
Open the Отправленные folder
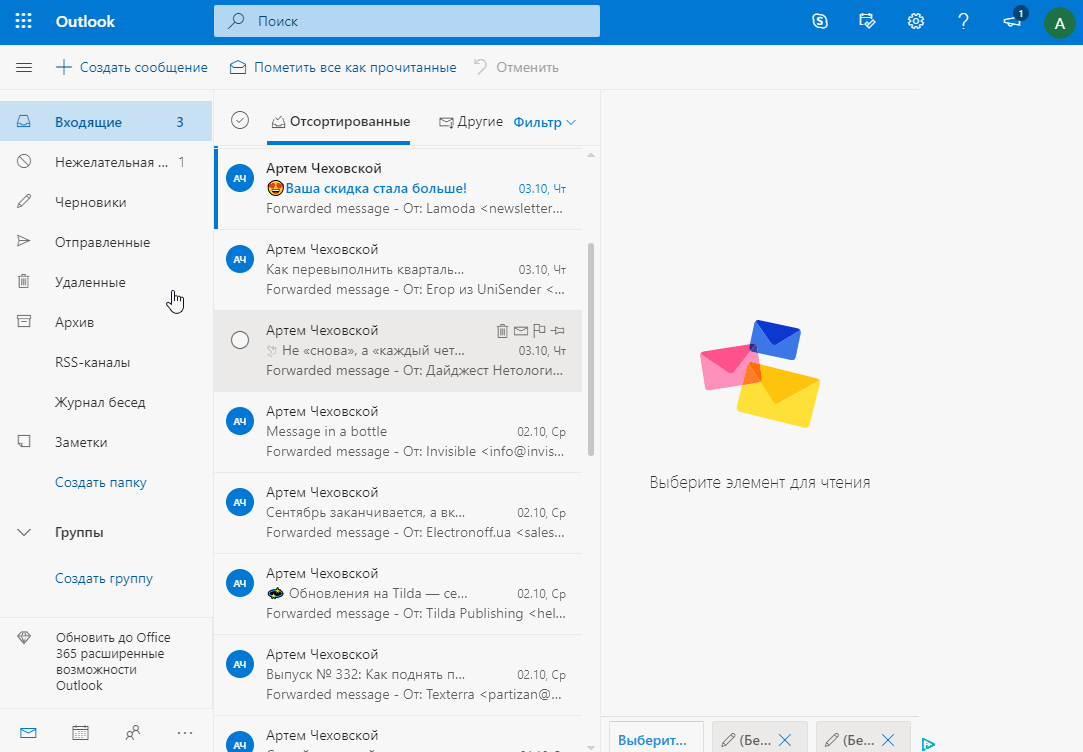106,242
